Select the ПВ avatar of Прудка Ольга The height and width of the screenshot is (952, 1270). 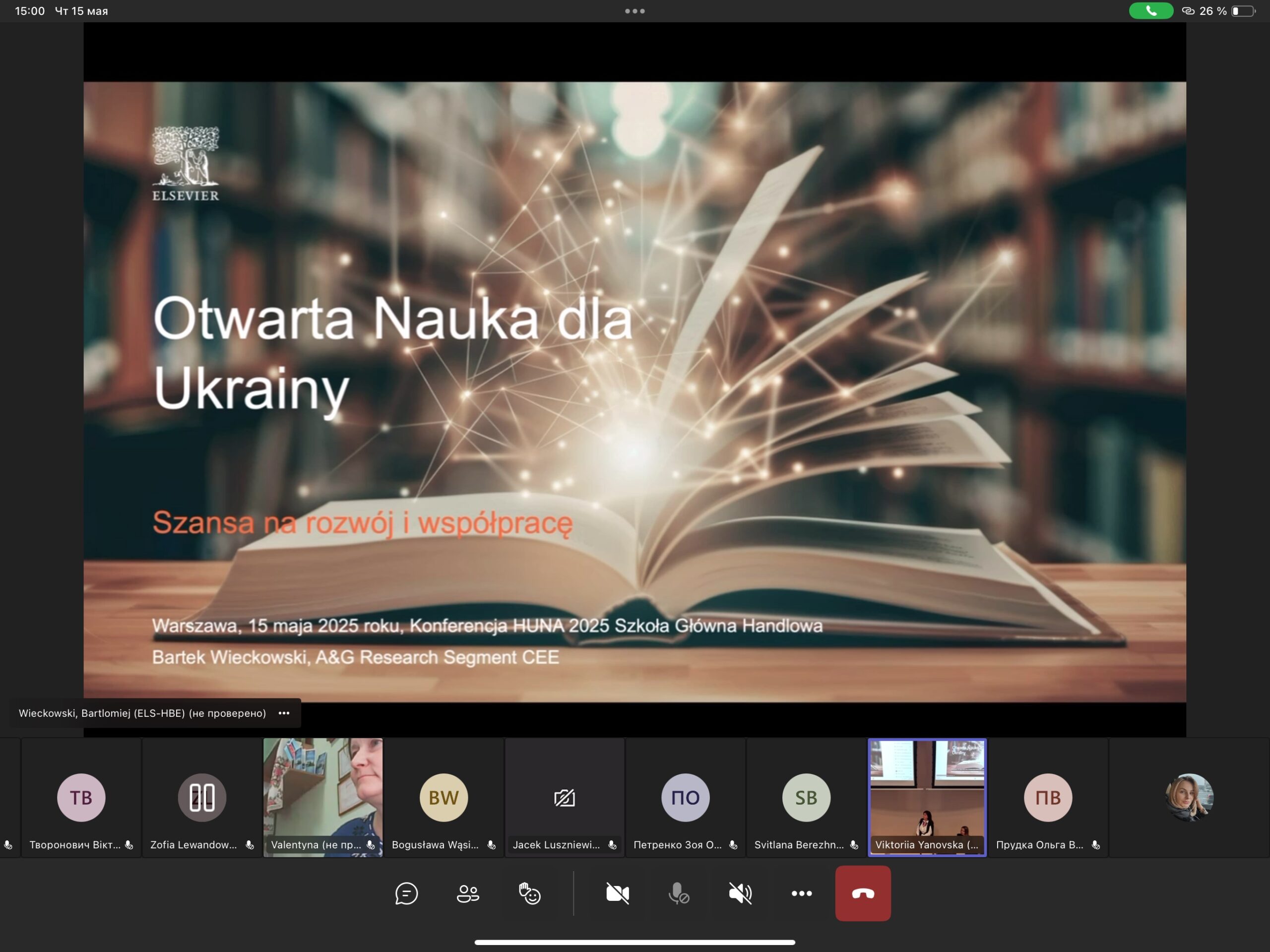[x=1048, y=797]
